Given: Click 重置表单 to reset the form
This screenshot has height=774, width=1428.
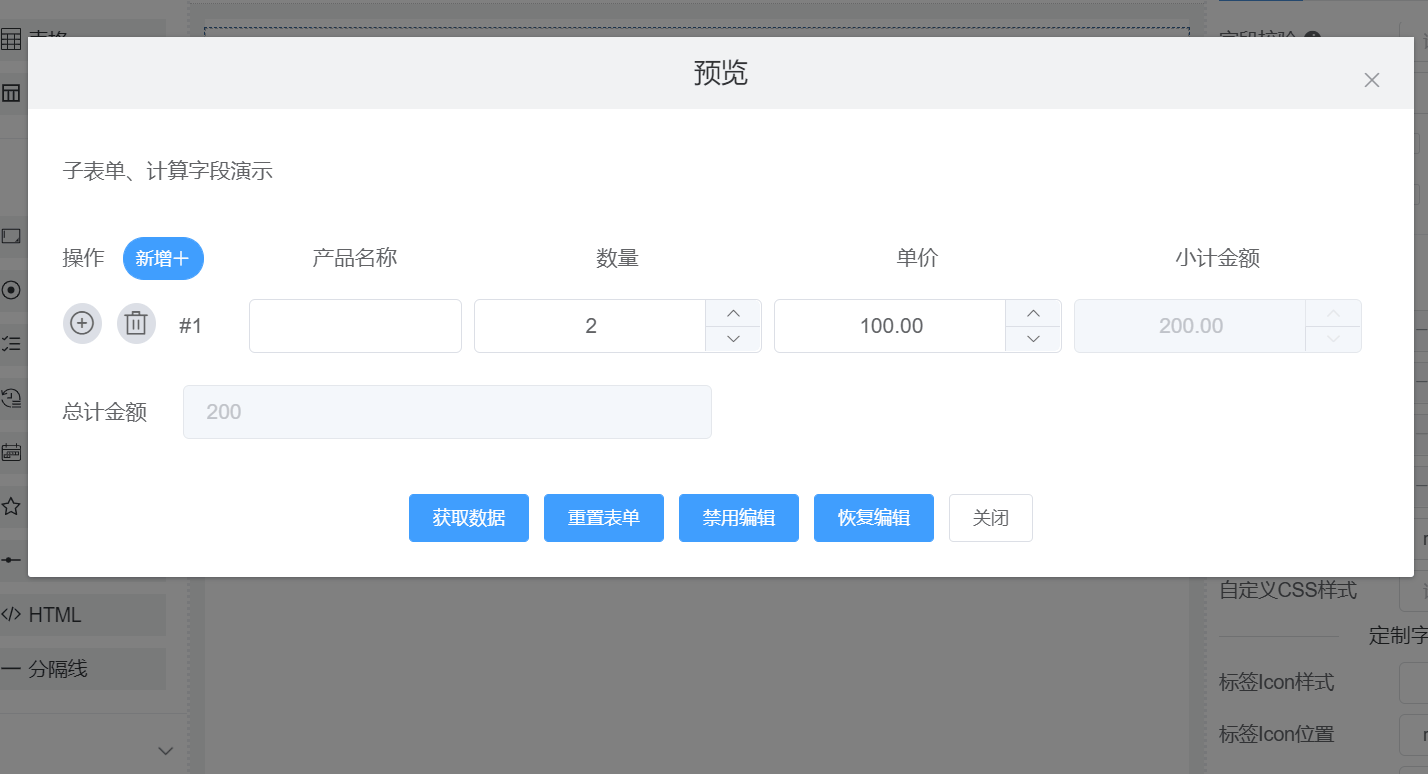Looking at the screenshot, I should point(603,518).
